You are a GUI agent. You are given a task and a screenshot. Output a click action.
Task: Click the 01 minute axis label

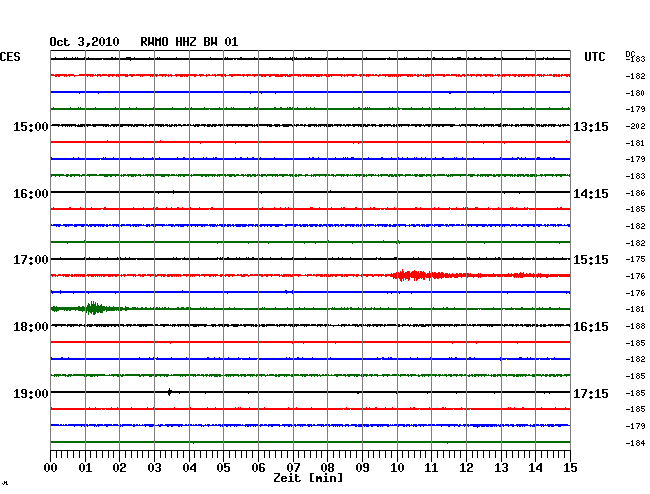(85, 467)
